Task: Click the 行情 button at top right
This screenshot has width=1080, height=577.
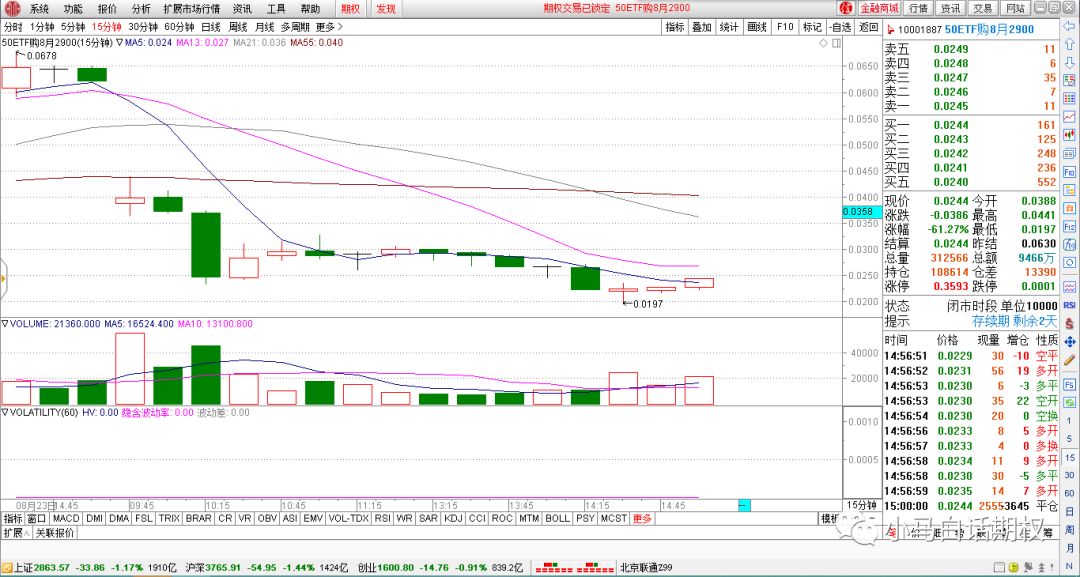Action: pyautogui.click(x=918, y=8)
